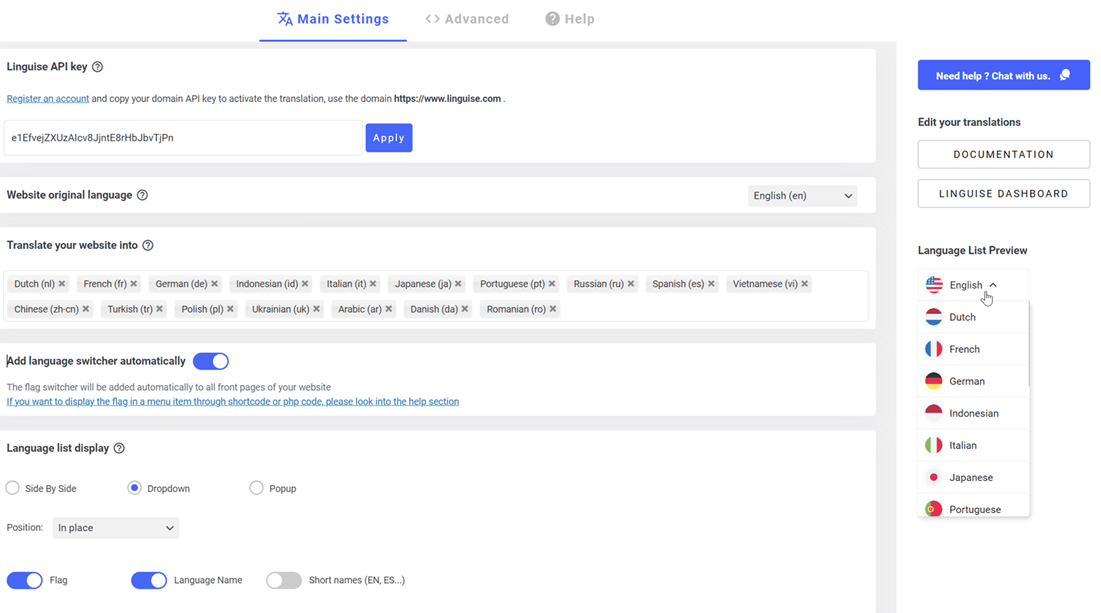Select Side By Side display option
The width and height of the screenshot is (1101, 613).
[x=13, y=488]
